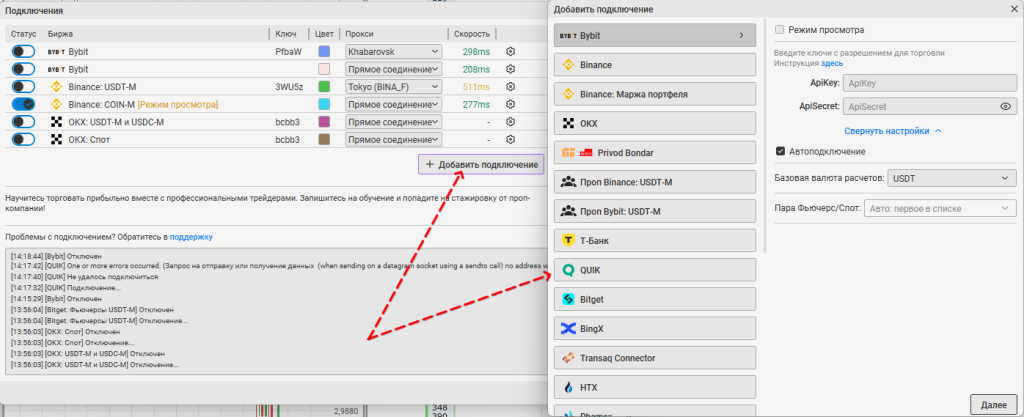Open settings gear for Khabarovsk Bybit connection
The image size is (1024, 417).
click(x=510, y=52)
